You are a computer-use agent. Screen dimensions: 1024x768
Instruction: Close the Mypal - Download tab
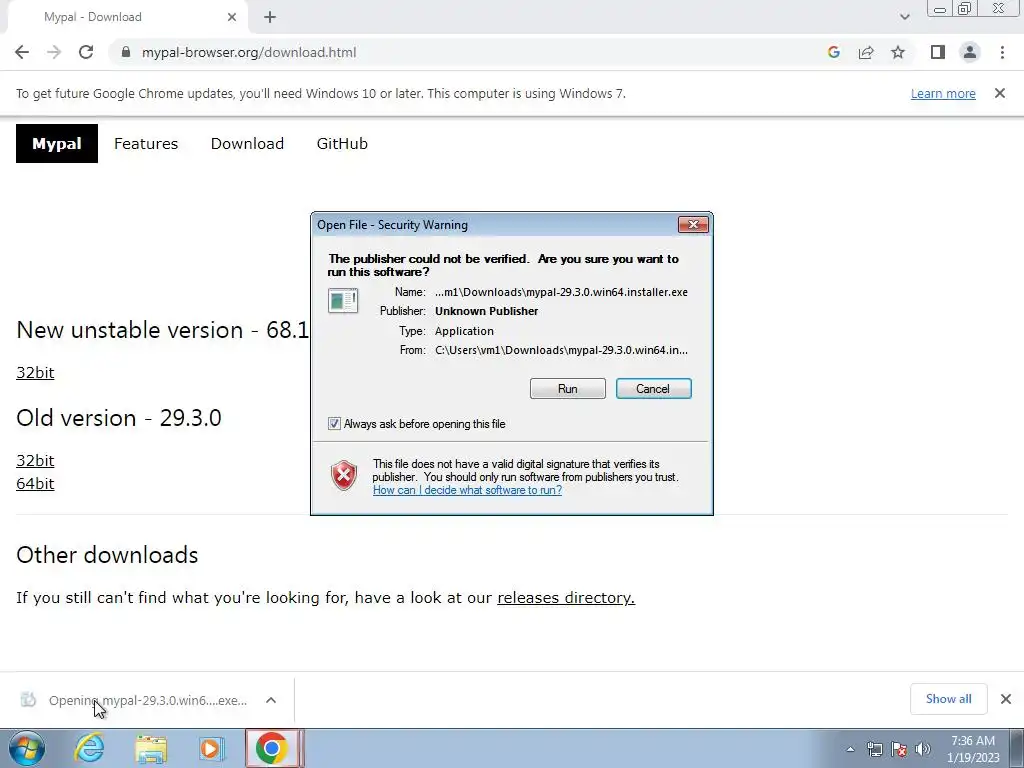(x=232, y=17)
